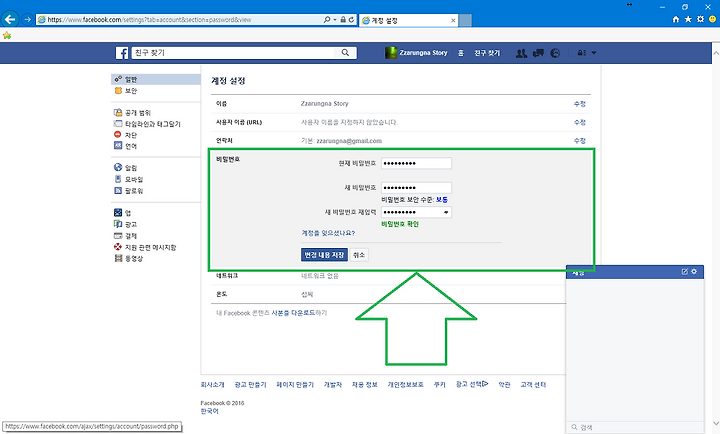
Task: Go back with browser back arrow
Action: 10,19
